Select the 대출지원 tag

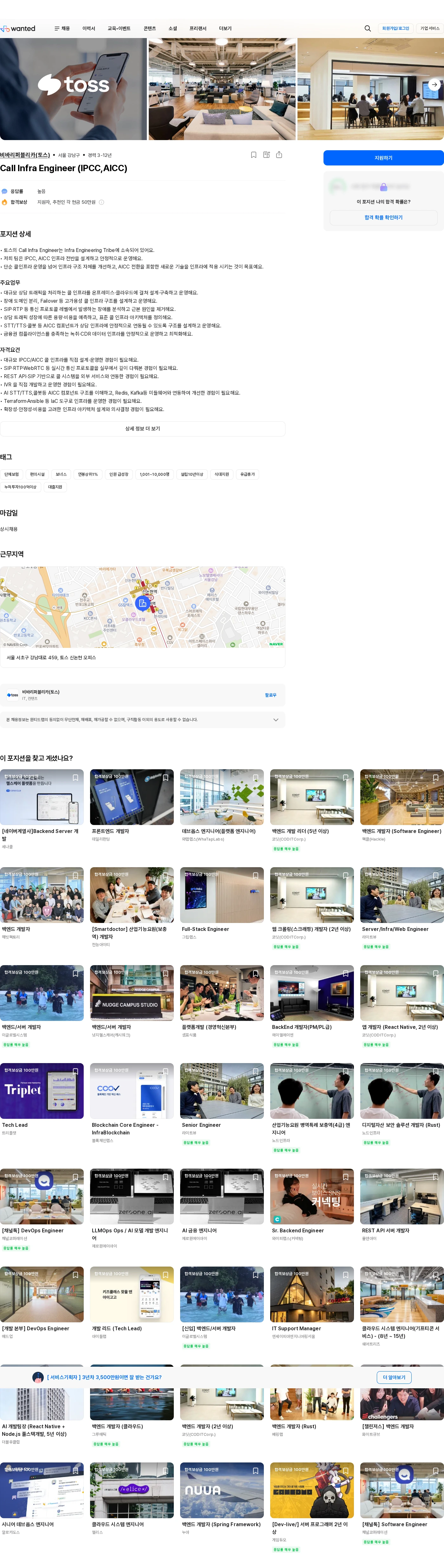click(x=55, y=487)
